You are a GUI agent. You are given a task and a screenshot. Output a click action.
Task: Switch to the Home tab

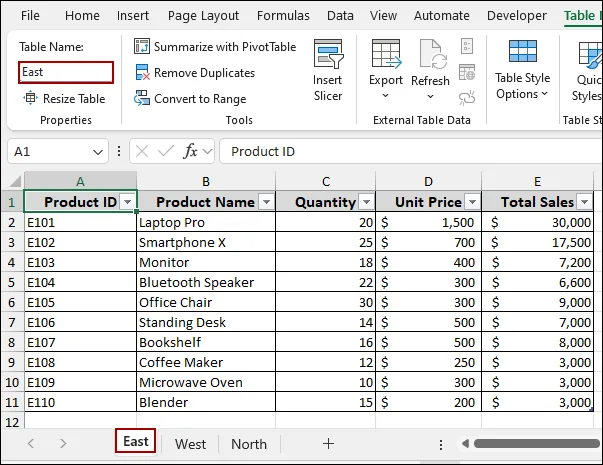(82, 16)
